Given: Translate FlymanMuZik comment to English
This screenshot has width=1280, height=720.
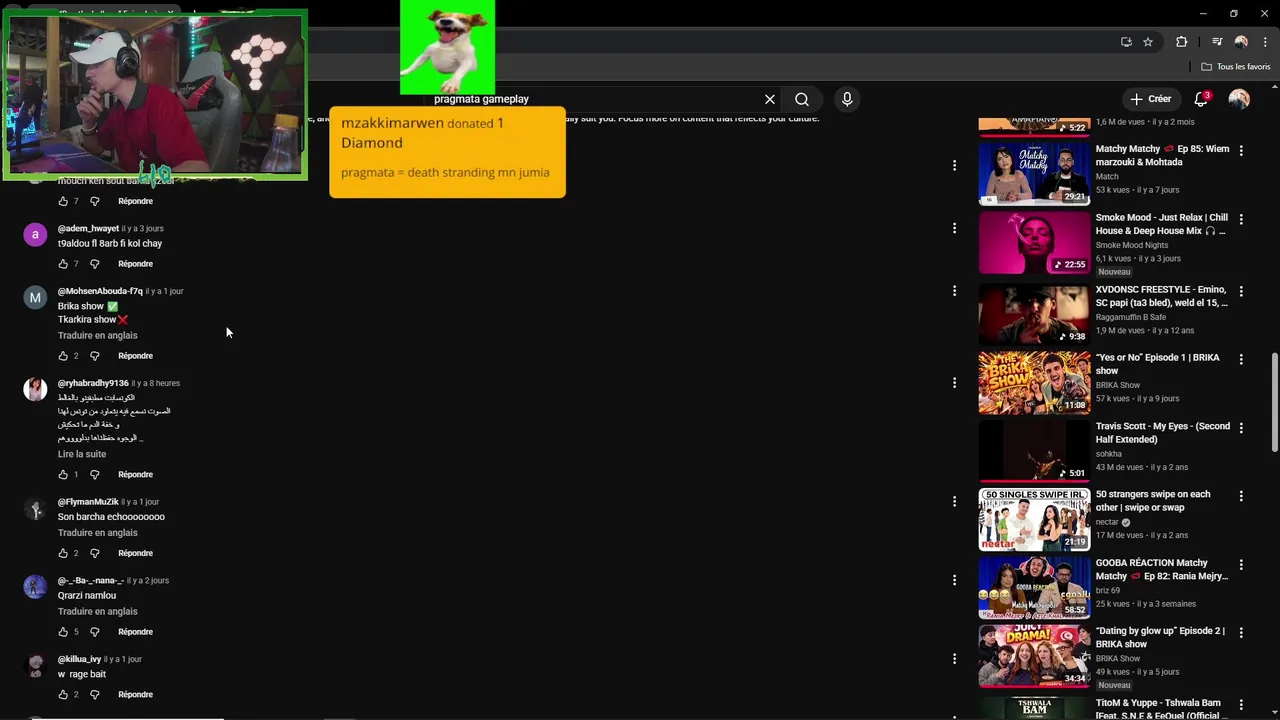Looking at the screenshot, I should [x=98, y=533].
